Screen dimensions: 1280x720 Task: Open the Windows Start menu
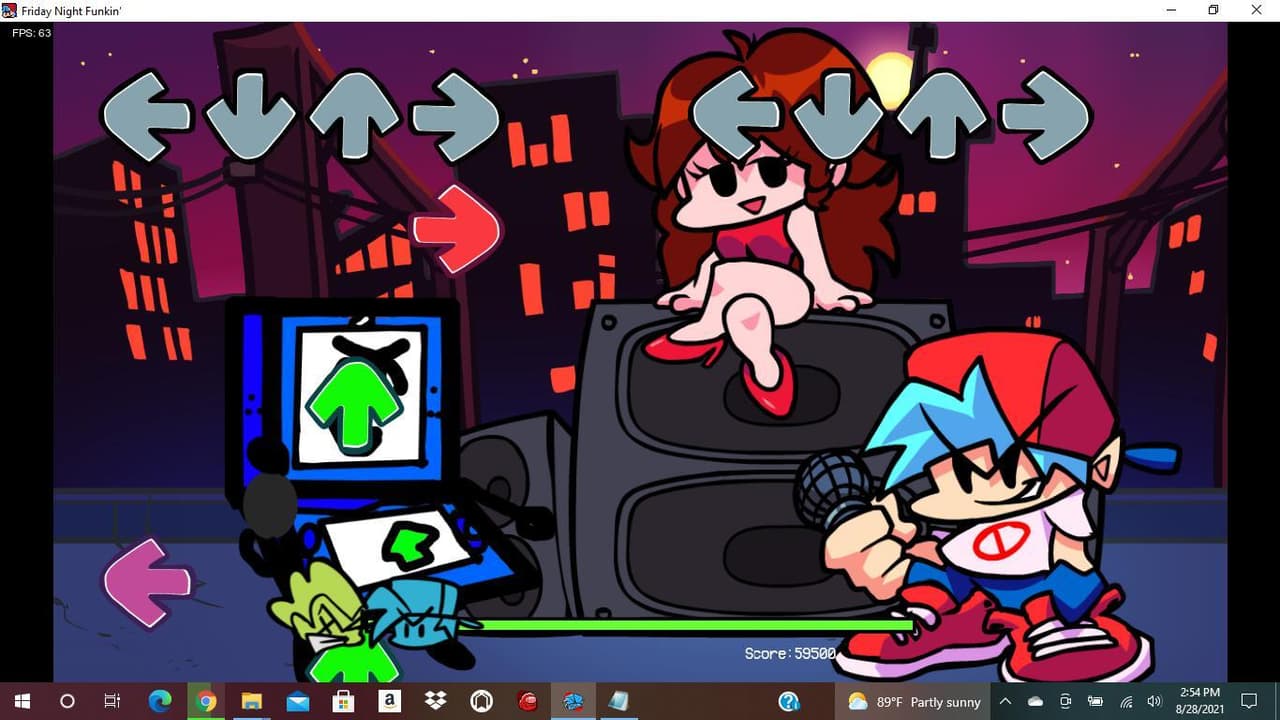coord(22,701)
